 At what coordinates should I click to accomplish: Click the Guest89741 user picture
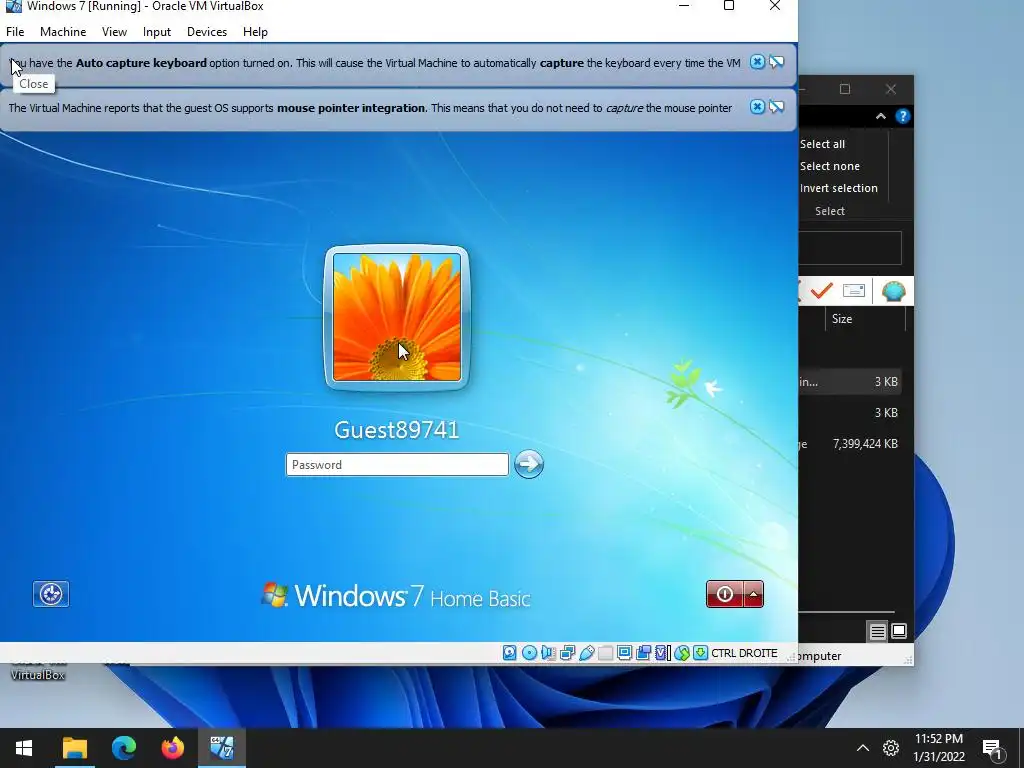(x=397, y=317)
